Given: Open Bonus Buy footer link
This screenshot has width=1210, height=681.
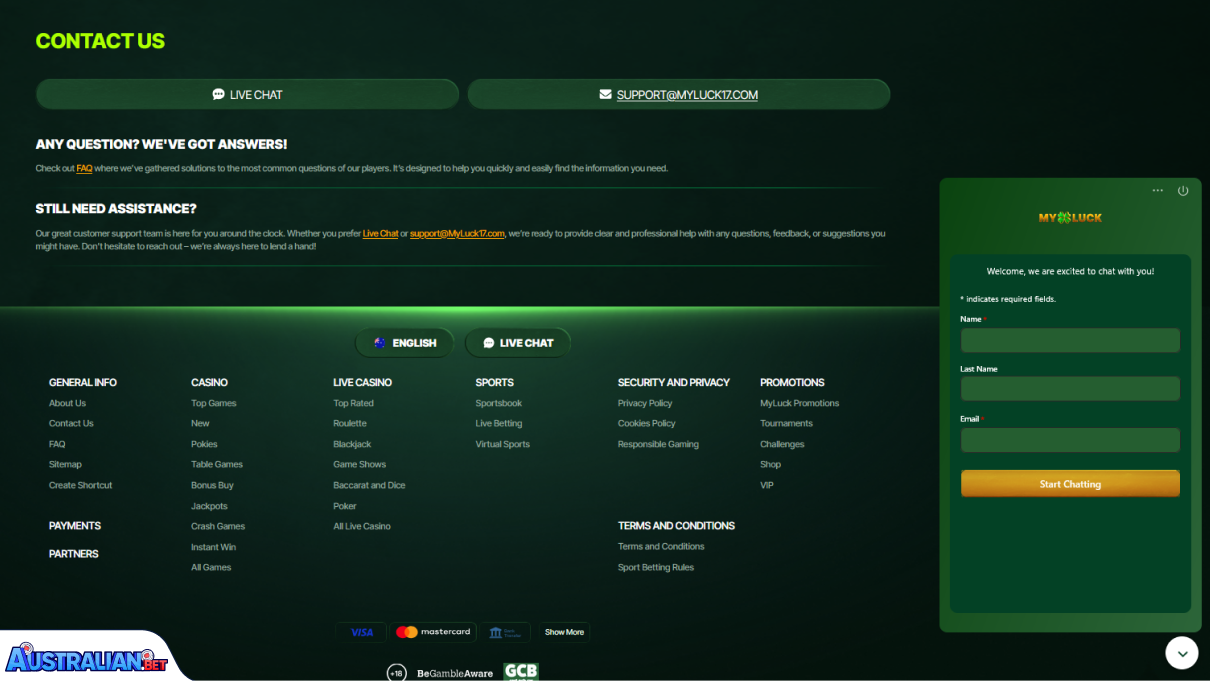Looking at the screenshot, I should pos(212,485).
